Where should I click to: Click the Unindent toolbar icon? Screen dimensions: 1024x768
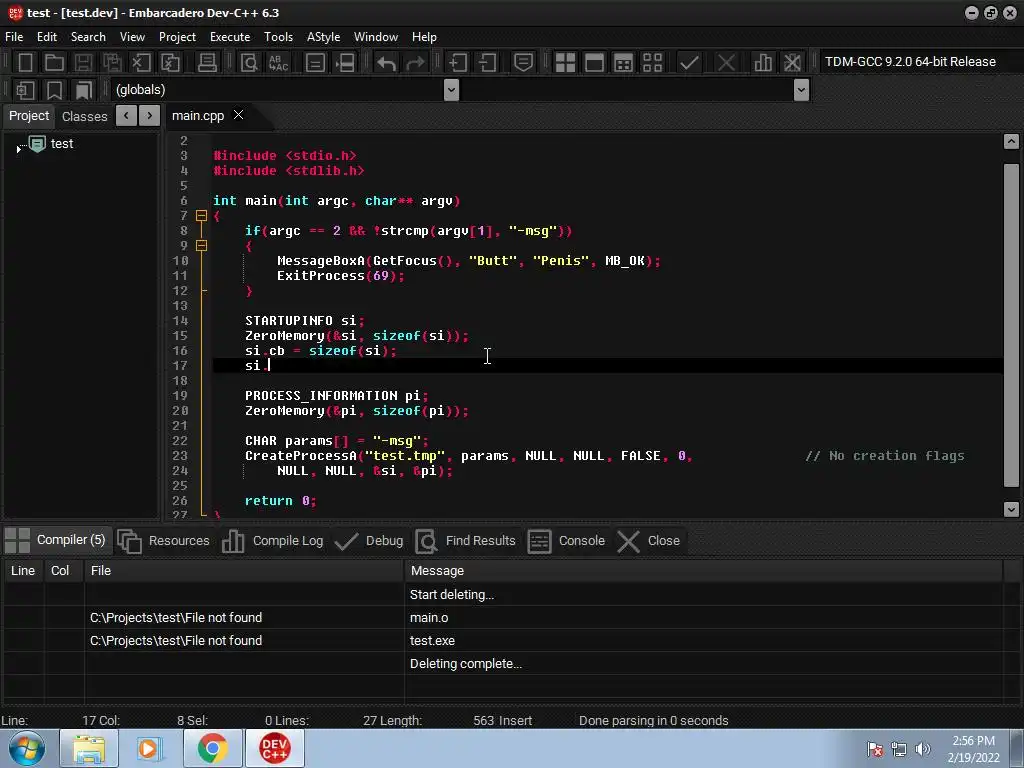pyautogui.click(x=487, y=62)
